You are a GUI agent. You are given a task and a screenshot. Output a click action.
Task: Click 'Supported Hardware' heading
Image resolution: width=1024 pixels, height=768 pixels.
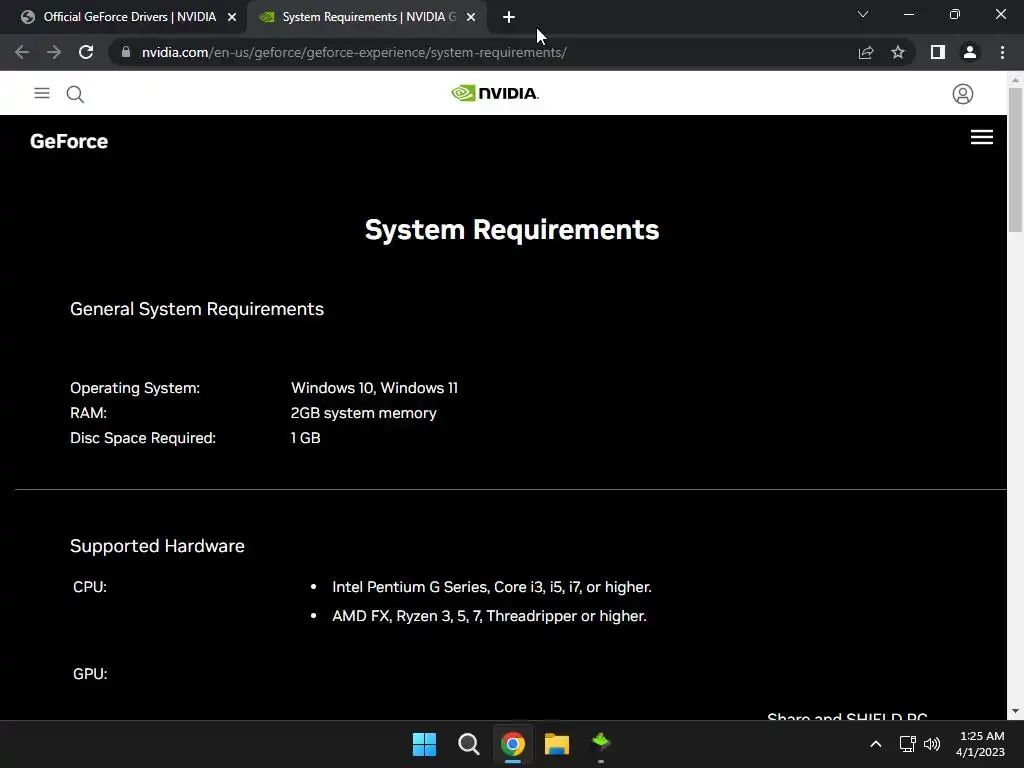[x=157, y=546]
